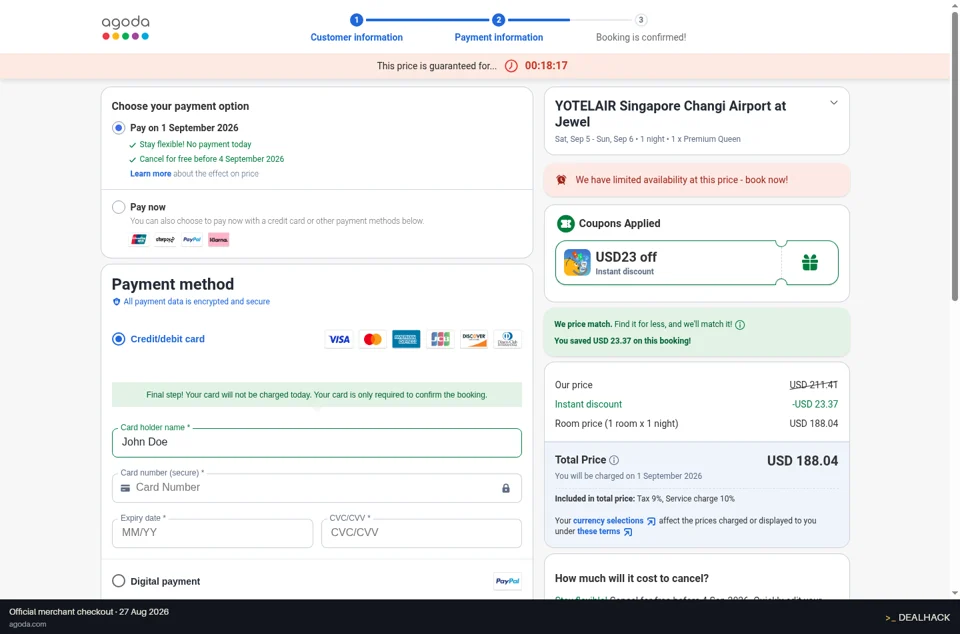The width and height of the screenshot is (960, 634).
Task: Expand the YOTELAIR hotel booking details
Action: coord(833,103)
